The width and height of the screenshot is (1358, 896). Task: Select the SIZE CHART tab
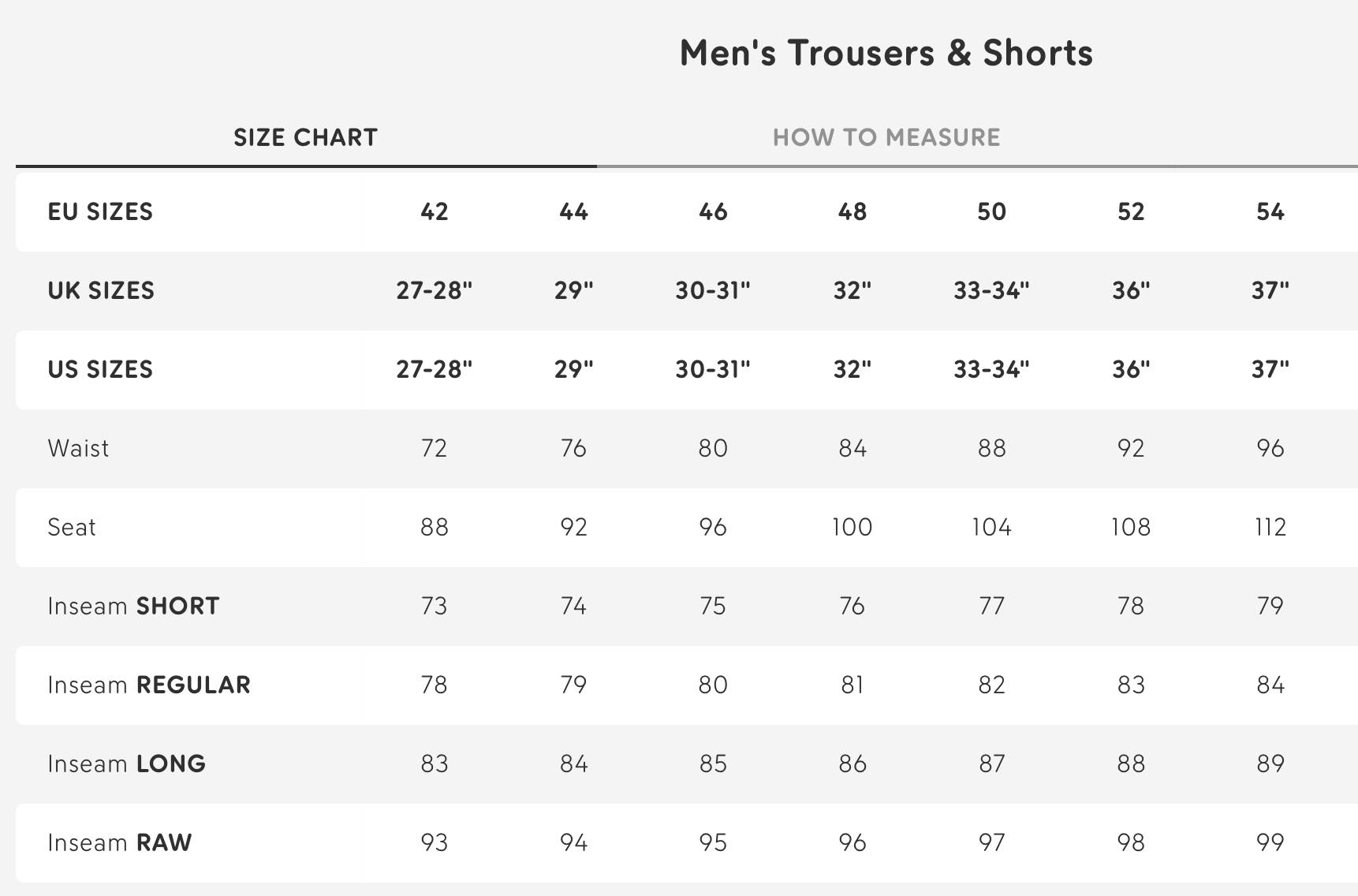coord(304,136)
